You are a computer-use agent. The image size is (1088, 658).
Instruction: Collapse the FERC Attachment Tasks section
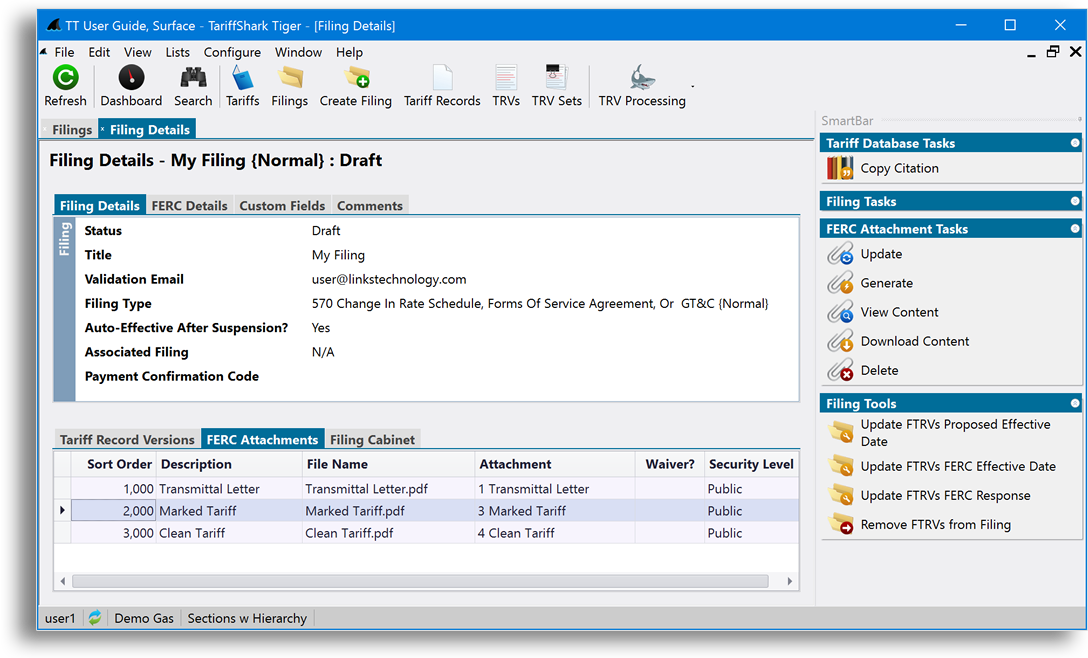point(1075,228)
